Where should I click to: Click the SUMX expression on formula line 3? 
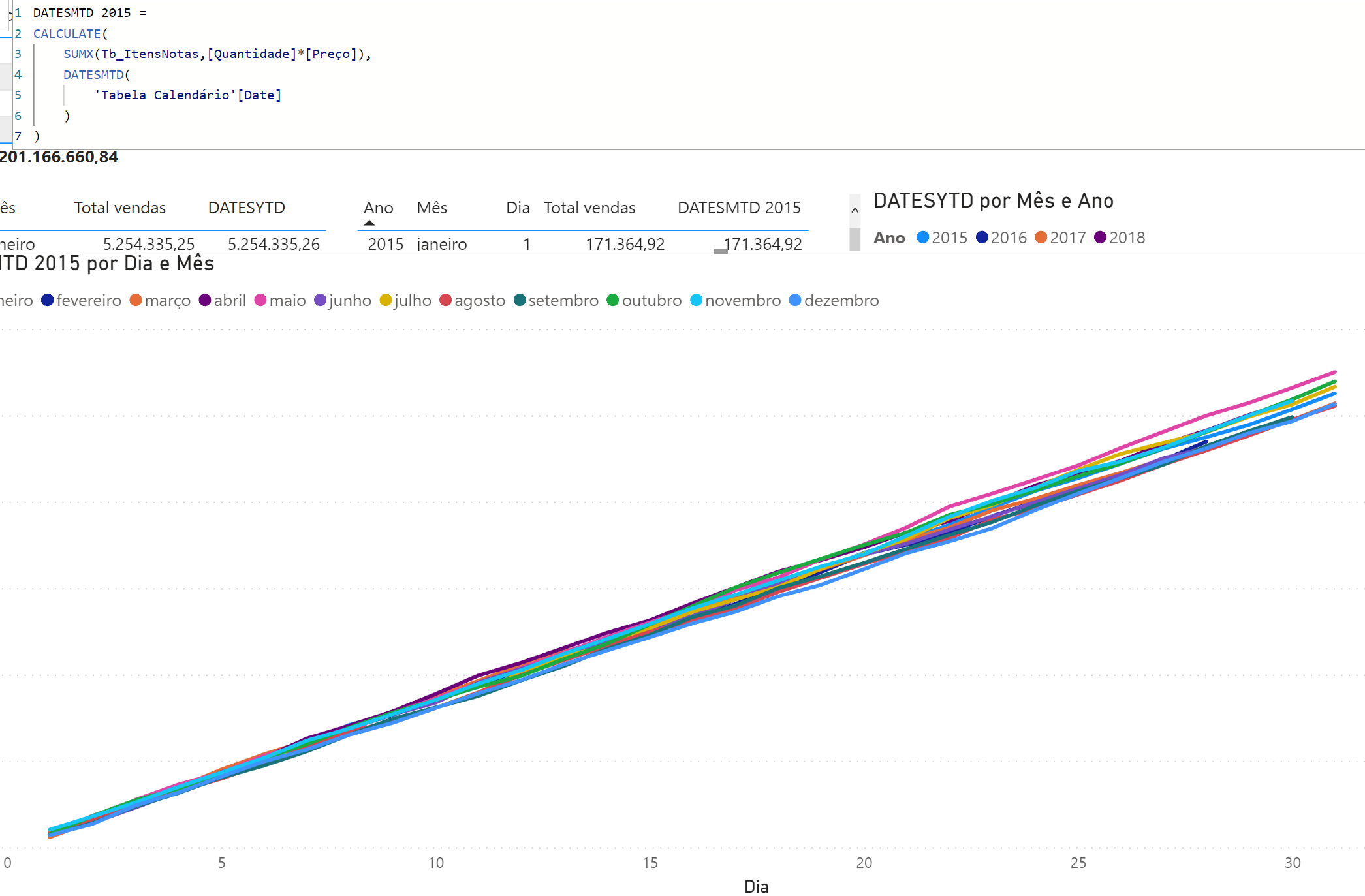[217, 54]
